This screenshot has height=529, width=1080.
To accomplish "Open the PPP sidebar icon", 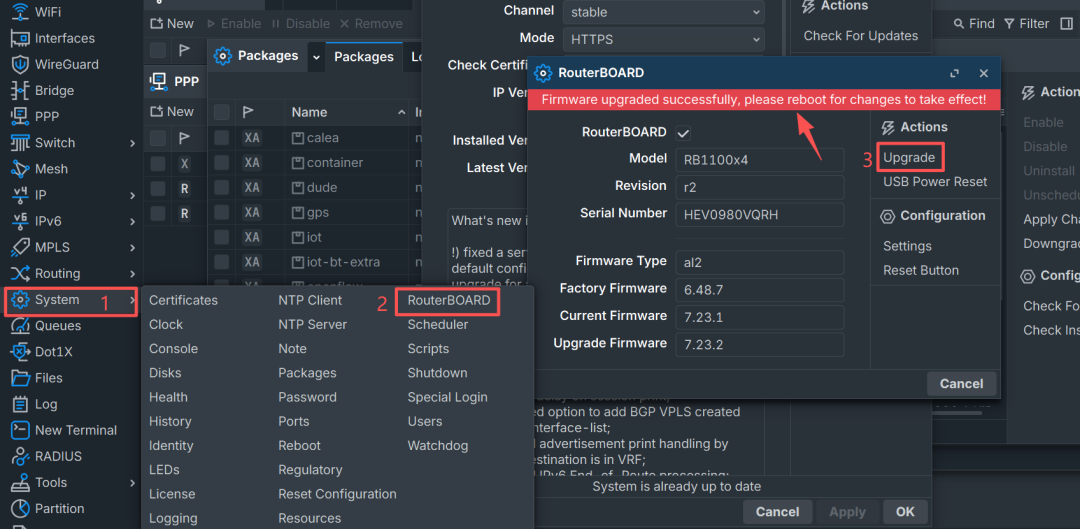I will tap(21, 116).
